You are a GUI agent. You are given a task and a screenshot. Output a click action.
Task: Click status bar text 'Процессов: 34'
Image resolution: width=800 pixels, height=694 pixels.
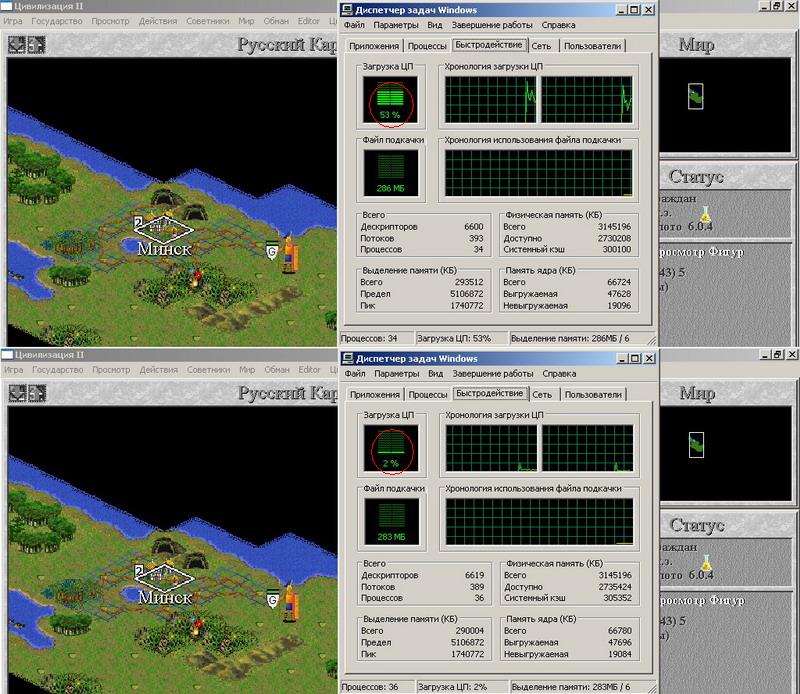tap(369, 338)
